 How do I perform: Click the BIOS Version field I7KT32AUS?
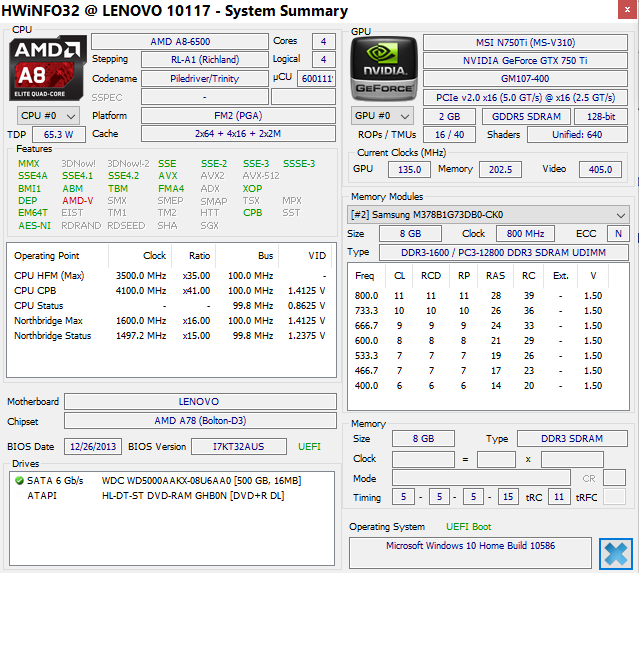[239, 447]
